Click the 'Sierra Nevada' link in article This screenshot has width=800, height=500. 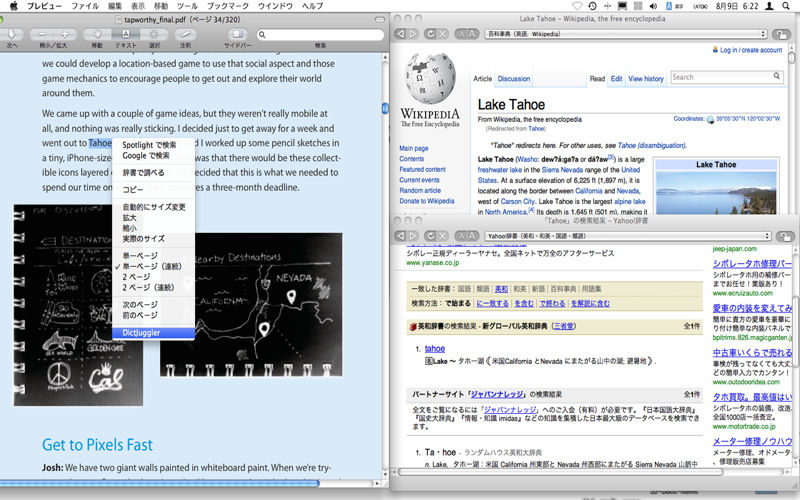[x=562, y=170]
